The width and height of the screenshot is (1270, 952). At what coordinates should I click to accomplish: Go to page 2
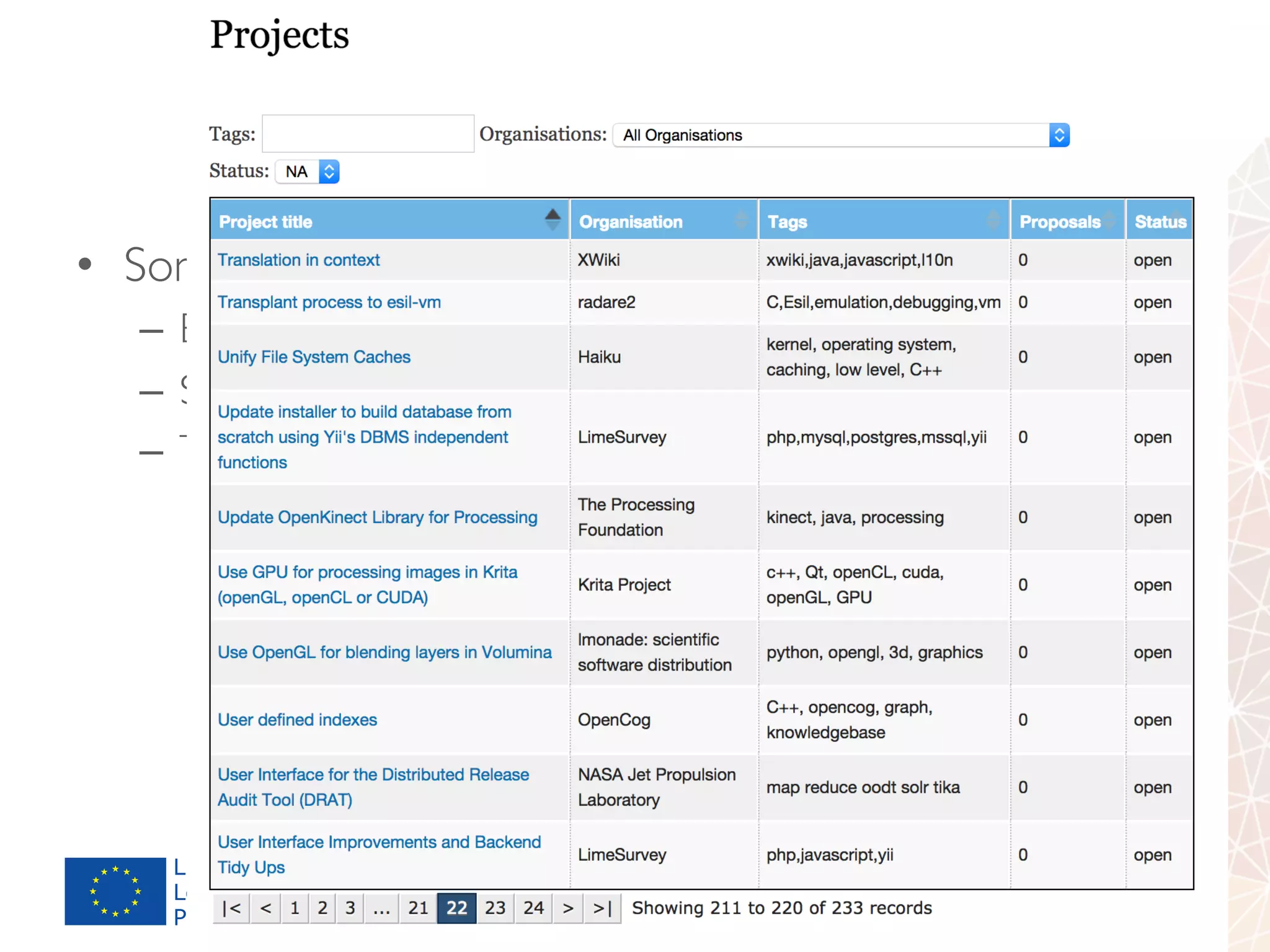point(322,908)
